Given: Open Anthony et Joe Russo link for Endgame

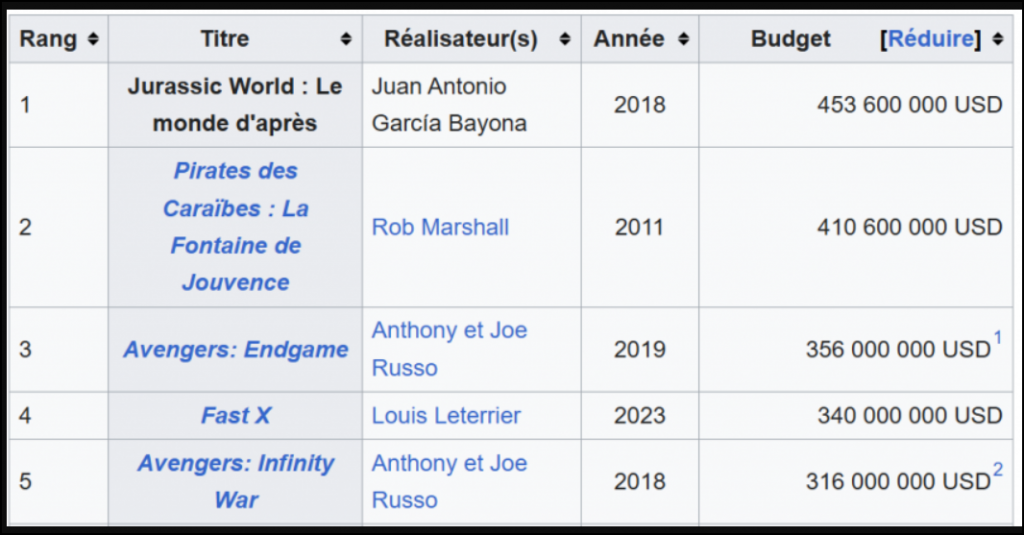Looking at the screenshot, I should [x=449, y=349].
